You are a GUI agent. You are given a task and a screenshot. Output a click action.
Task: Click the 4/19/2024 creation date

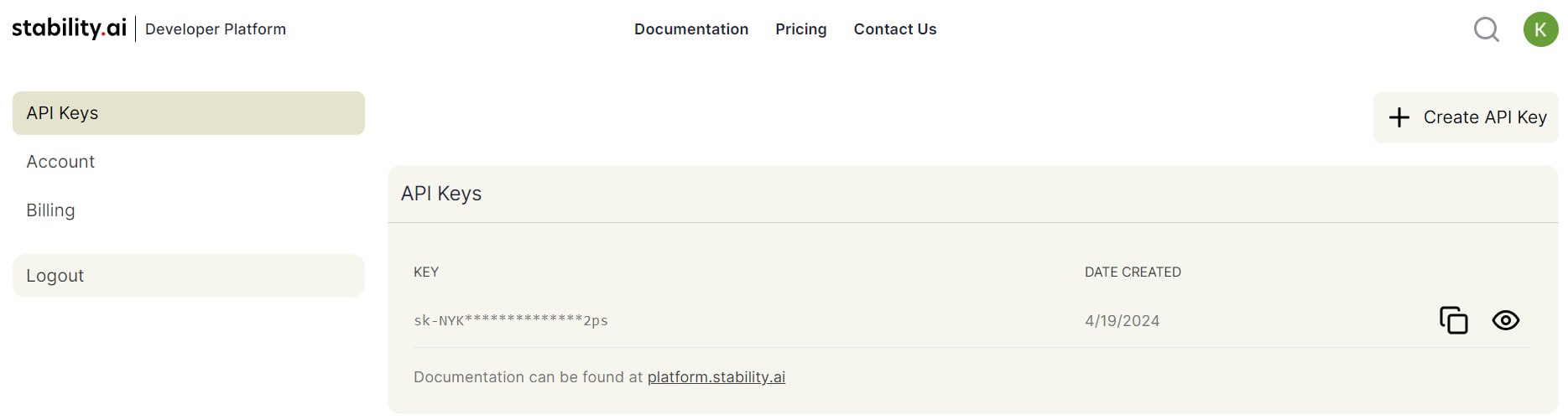tap(1122, 320)
